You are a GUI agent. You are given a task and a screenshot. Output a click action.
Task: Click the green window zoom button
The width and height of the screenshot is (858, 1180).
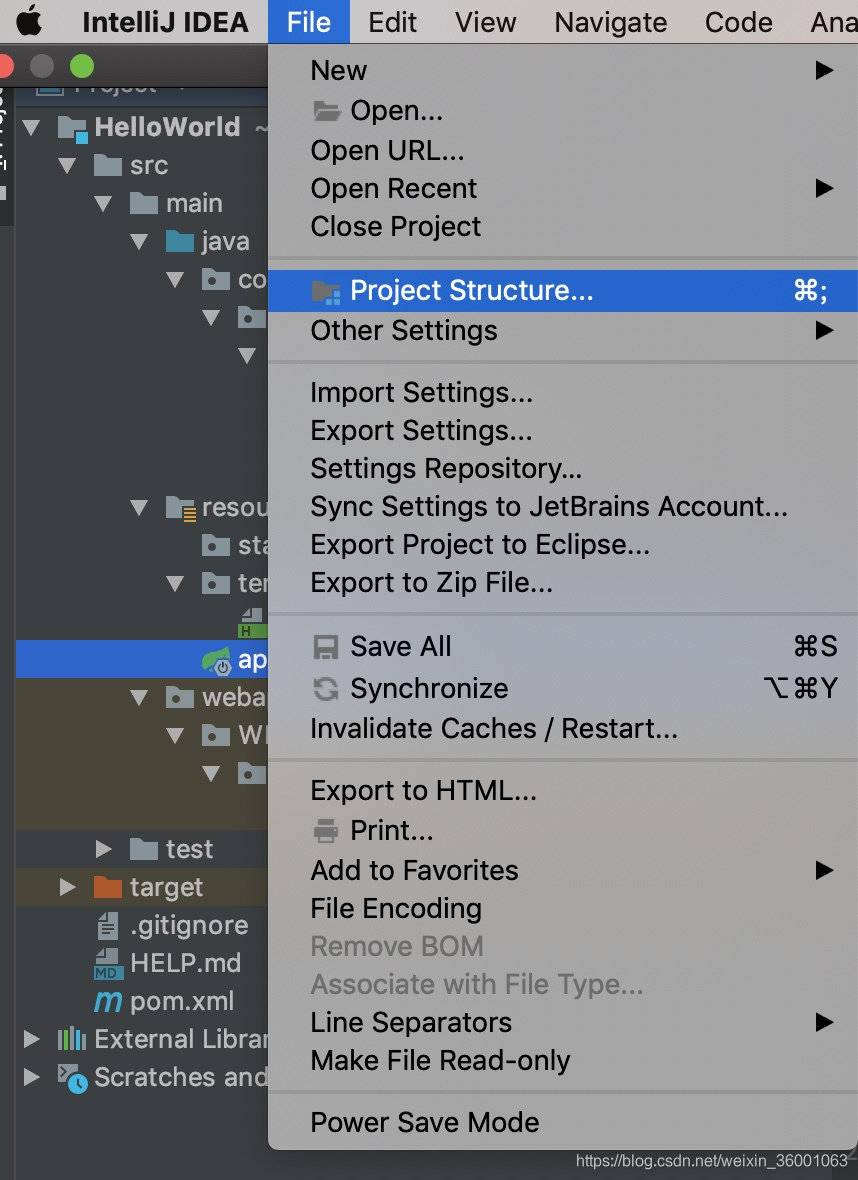tap(82, 66)
